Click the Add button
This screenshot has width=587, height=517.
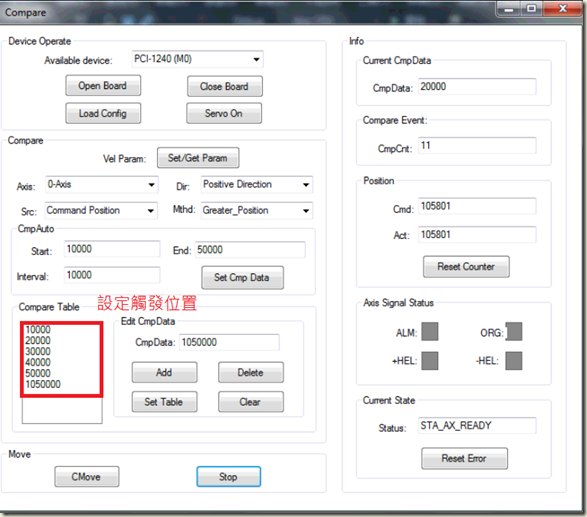[x=164, y=372]
